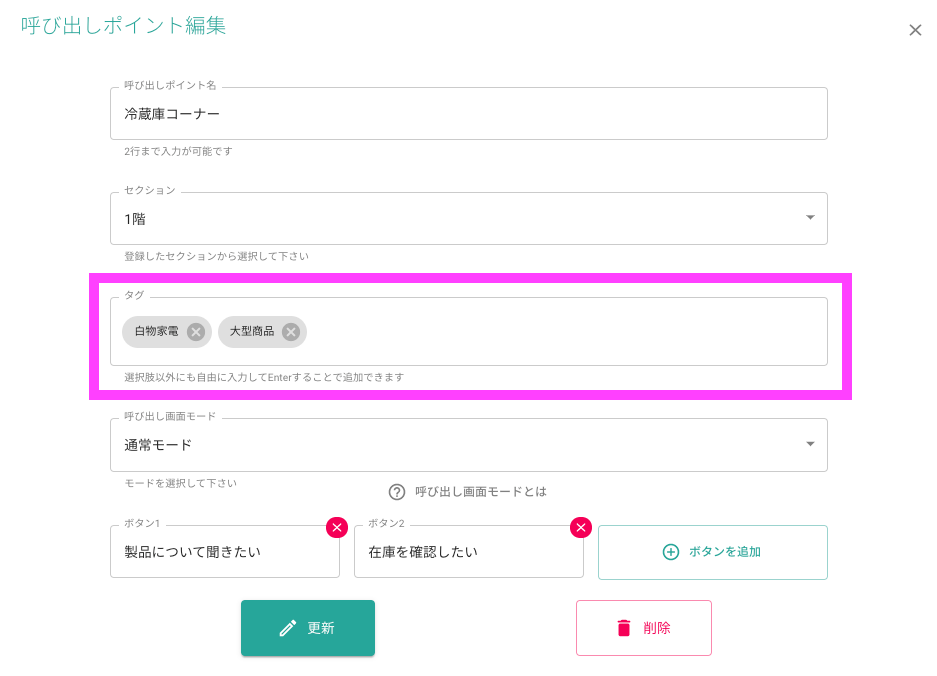Viewport: 937px width, 676px height.
Task: Remove the 大型商品 tag chip
Action: (291, 332)
